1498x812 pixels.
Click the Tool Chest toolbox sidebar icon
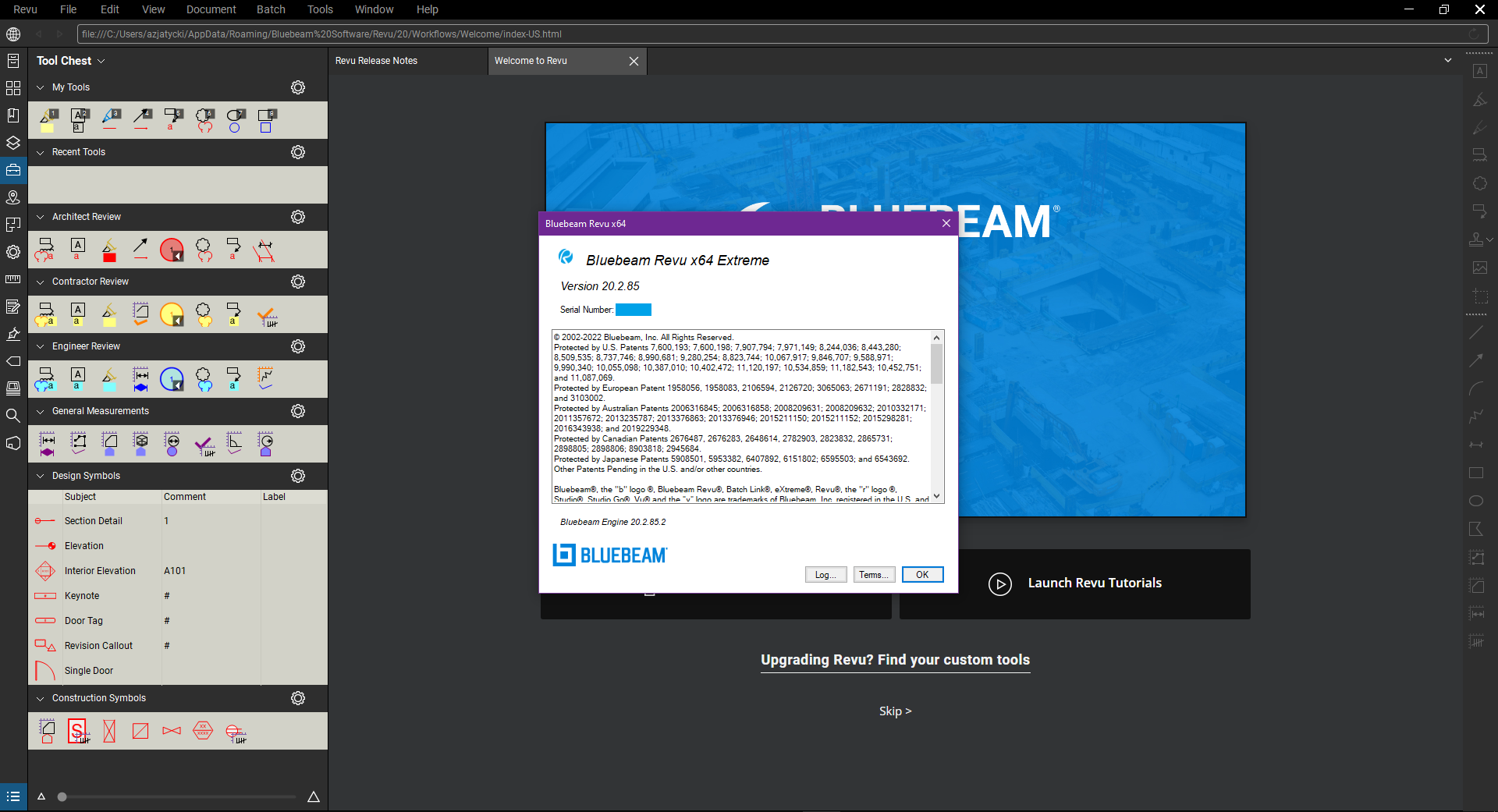(13, 170)
